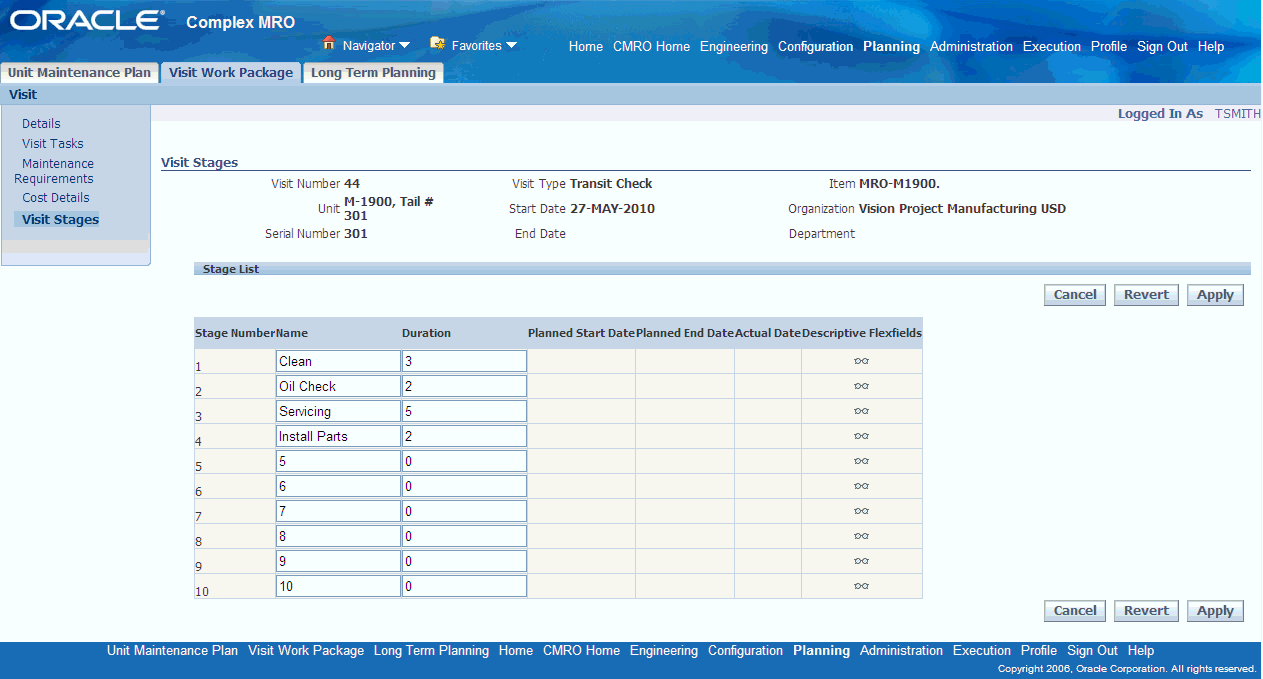Open Administration in top navigation
This screenshot has height=679, width=1263.
(971, 46)
